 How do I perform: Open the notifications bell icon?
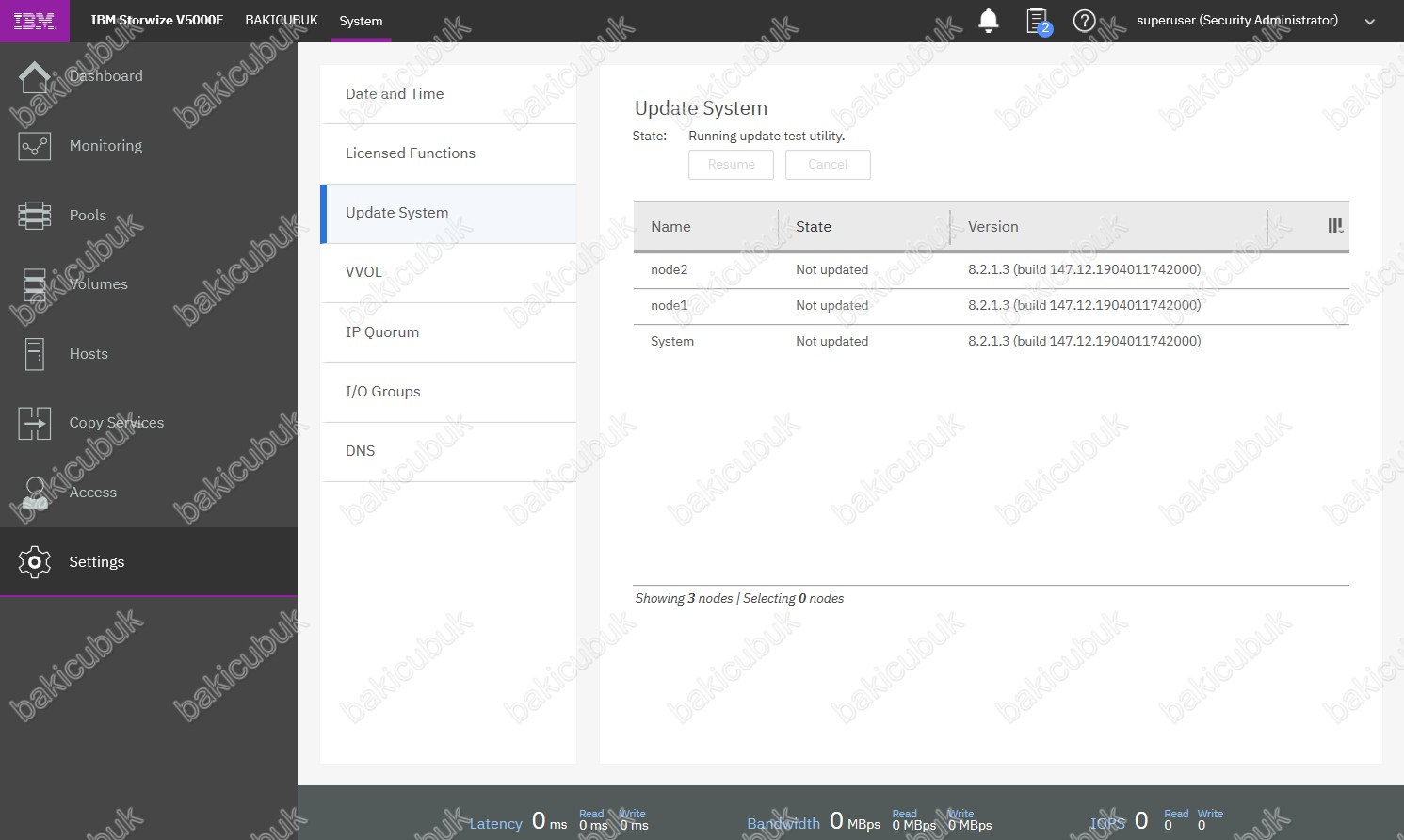(988, 21)
